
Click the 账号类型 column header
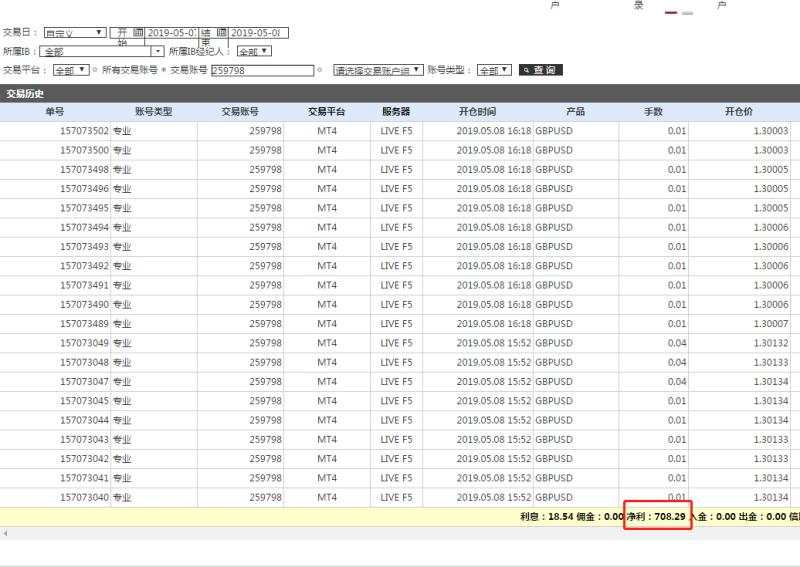[x=154, y=112]
